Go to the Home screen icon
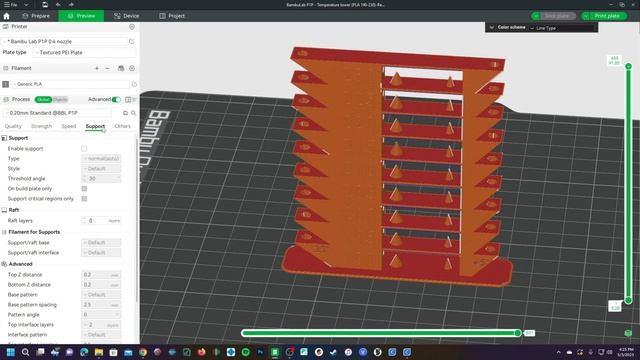The height and width of the screenshot is (360, 640). click(x=6, y=16)
